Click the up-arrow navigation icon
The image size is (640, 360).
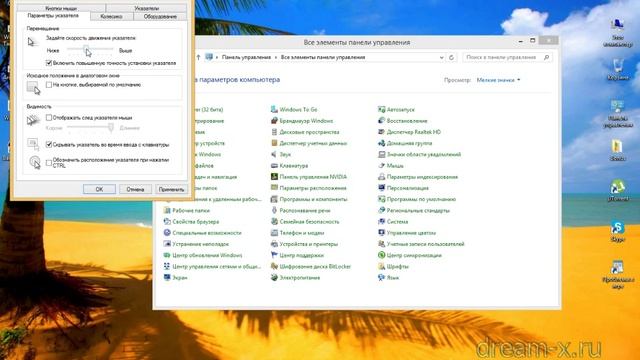coord(198,58)
